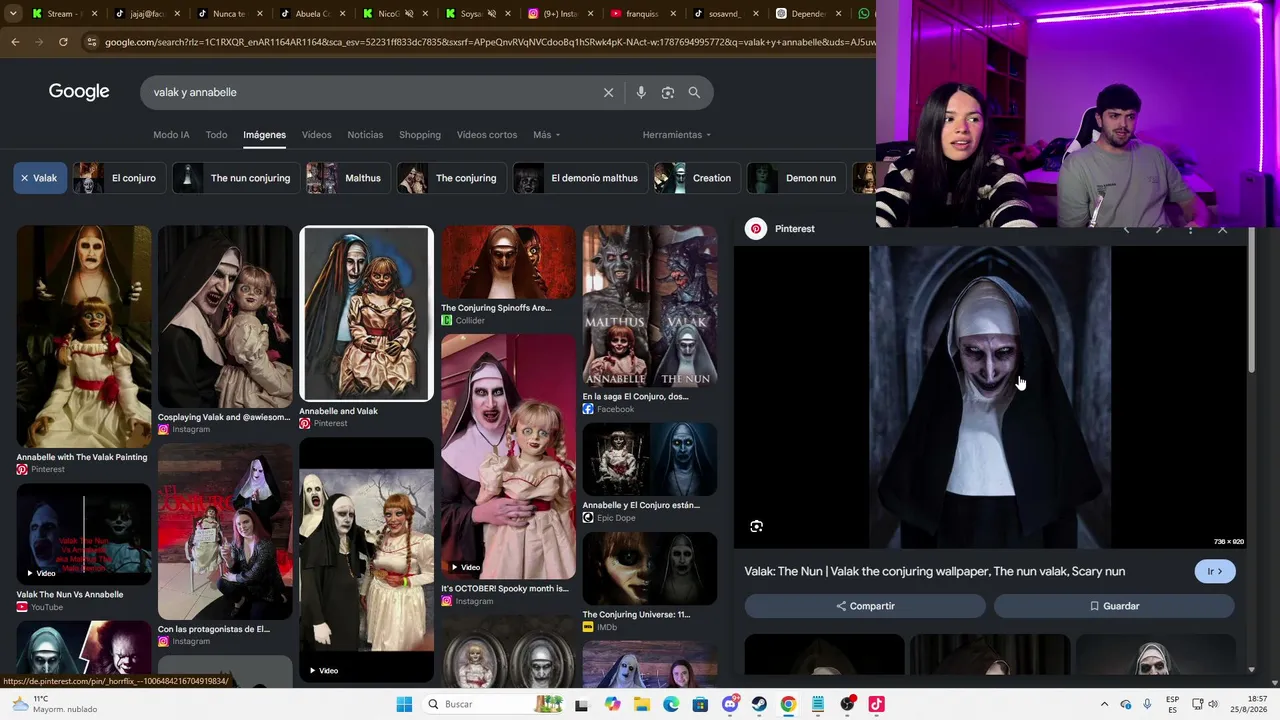
Task: Open the Instagram browser tab
Action: [x=560, y=14]
